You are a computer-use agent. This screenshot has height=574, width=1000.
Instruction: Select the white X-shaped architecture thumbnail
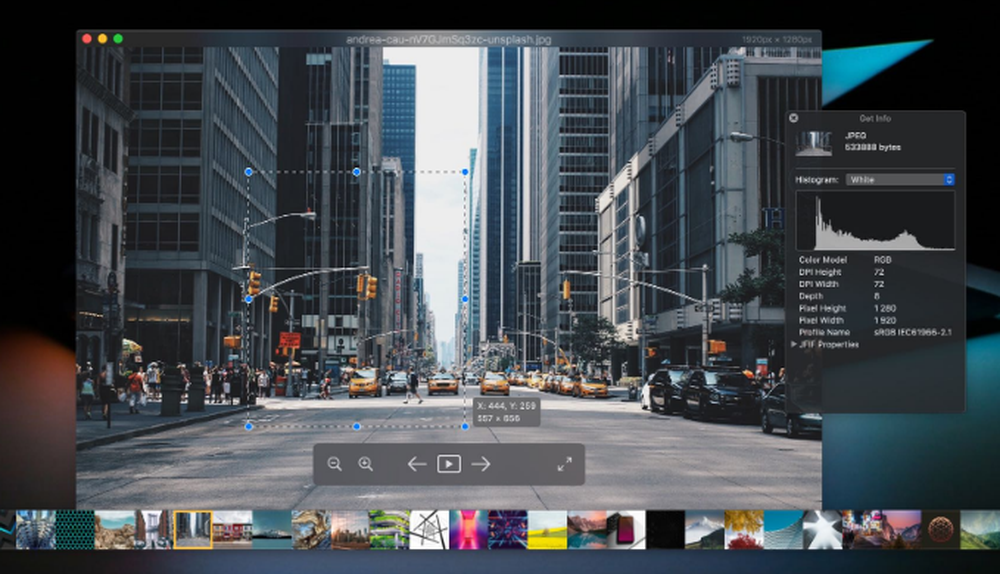[823, 529]
